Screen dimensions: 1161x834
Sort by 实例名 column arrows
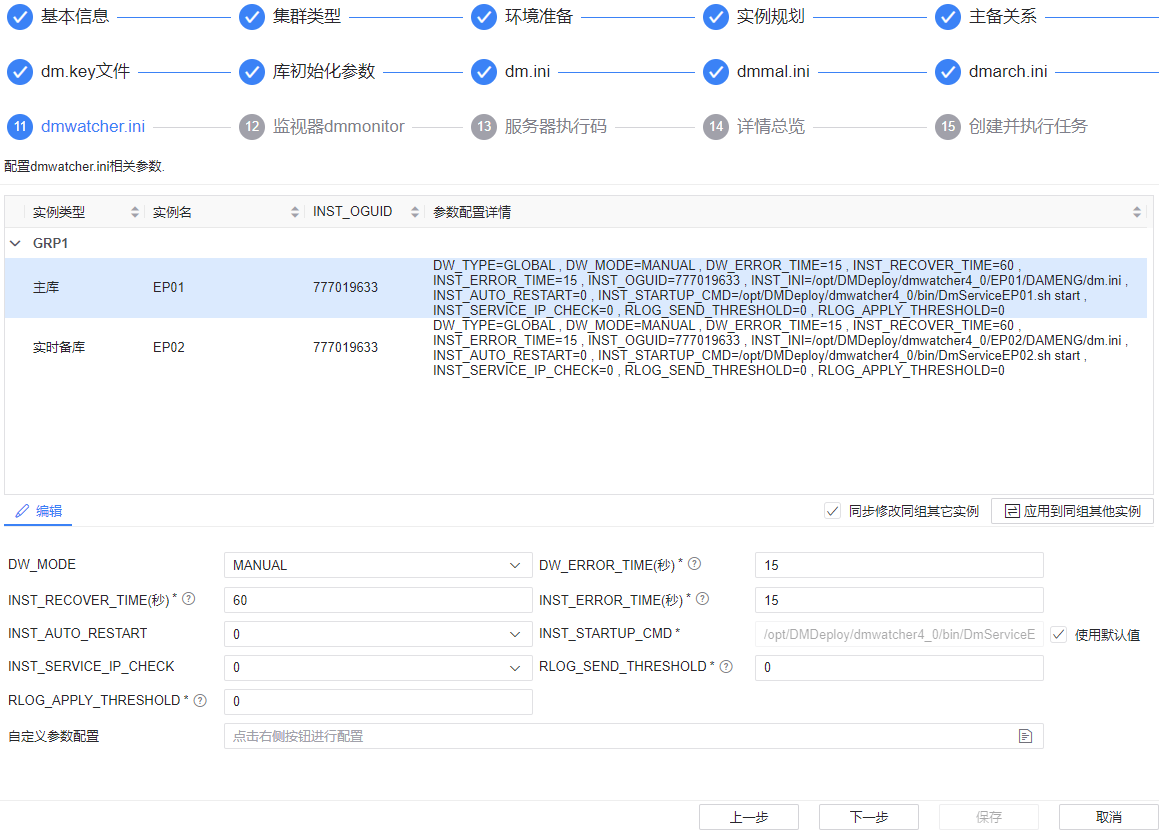pyautogui.click(x=295, y=213)
